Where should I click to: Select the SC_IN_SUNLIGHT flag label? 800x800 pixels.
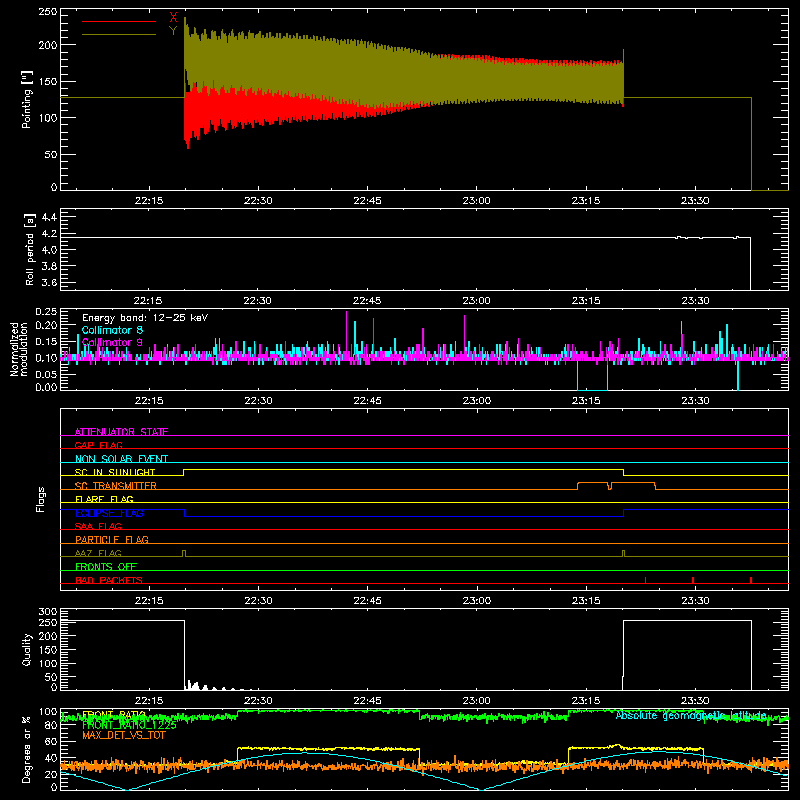pyautogui.click(x=115, y=472)
